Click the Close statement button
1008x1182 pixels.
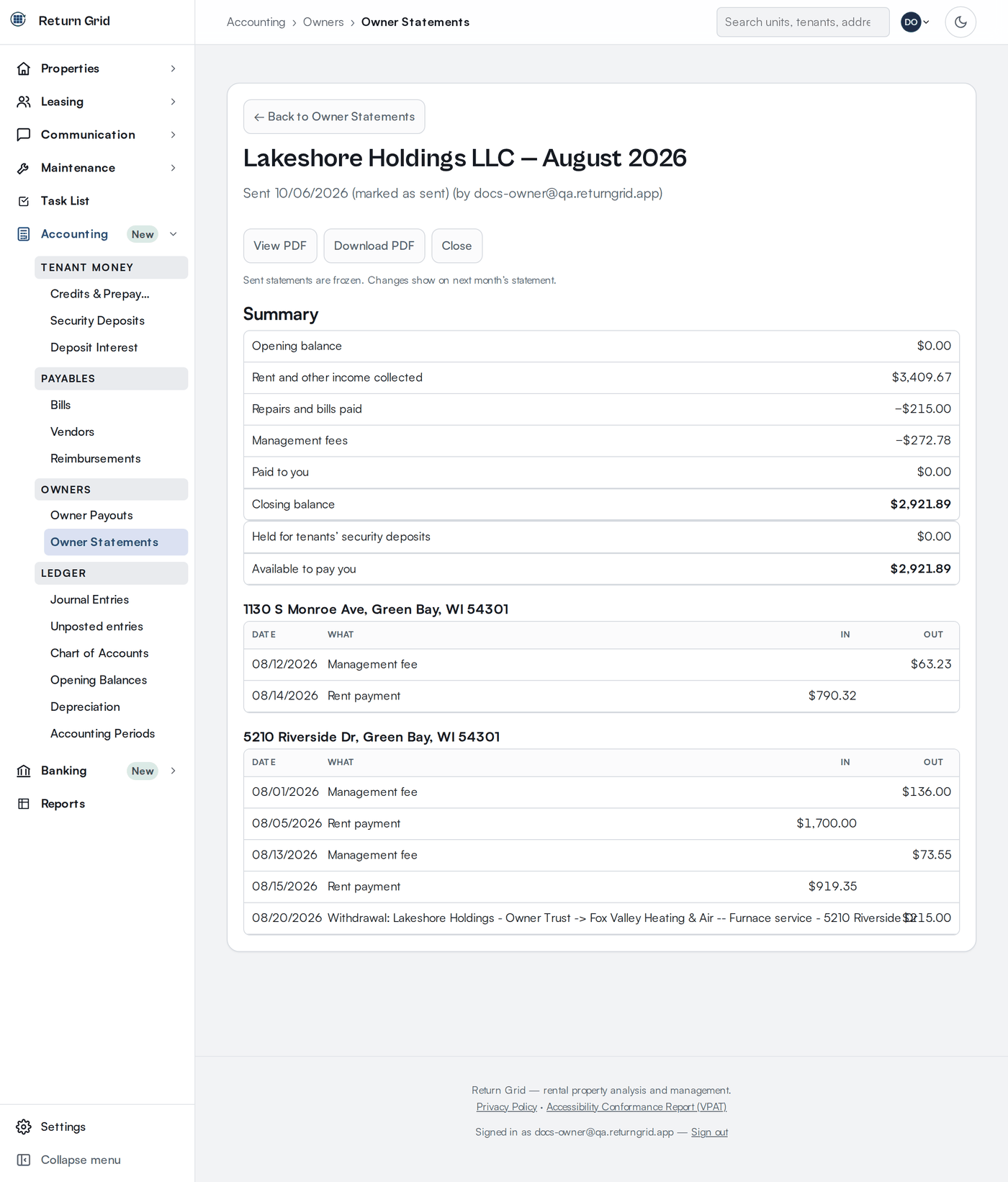point(457,246)
